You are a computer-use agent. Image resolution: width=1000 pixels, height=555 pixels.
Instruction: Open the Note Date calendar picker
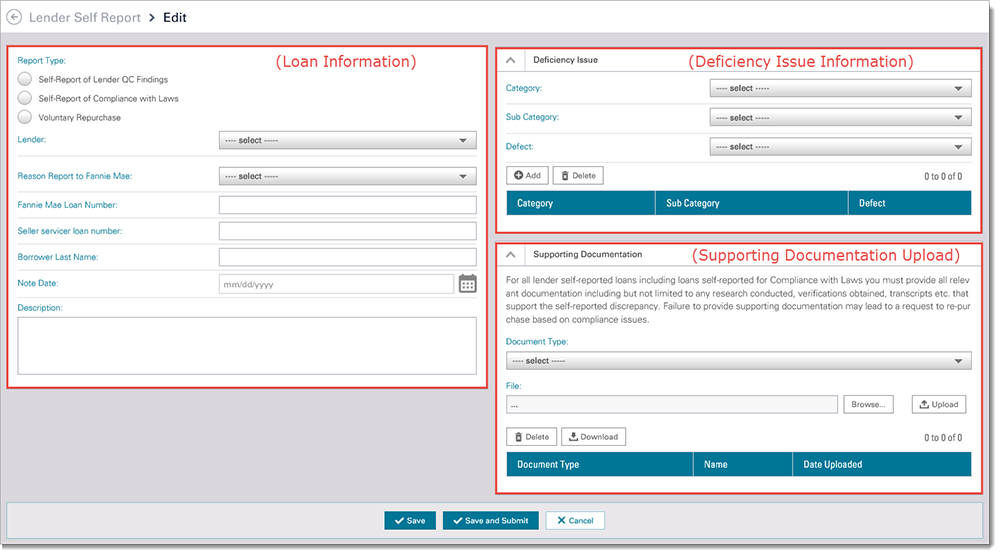point(467,284)
